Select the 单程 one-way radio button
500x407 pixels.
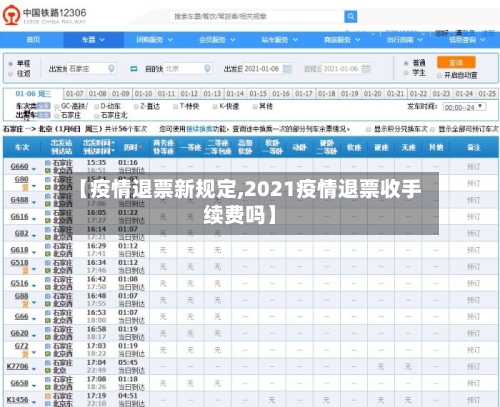(x=11, y=64)
